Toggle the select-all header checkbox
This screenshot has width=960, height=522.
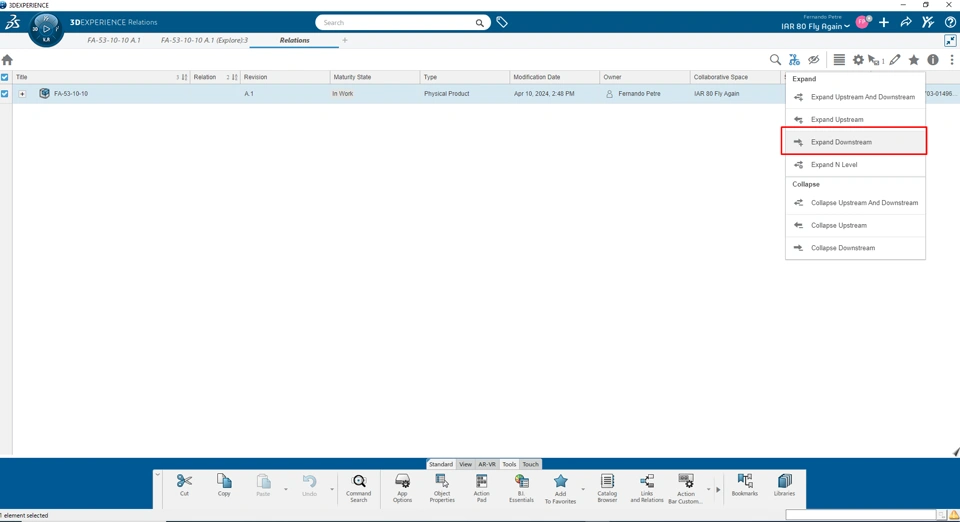5,77
